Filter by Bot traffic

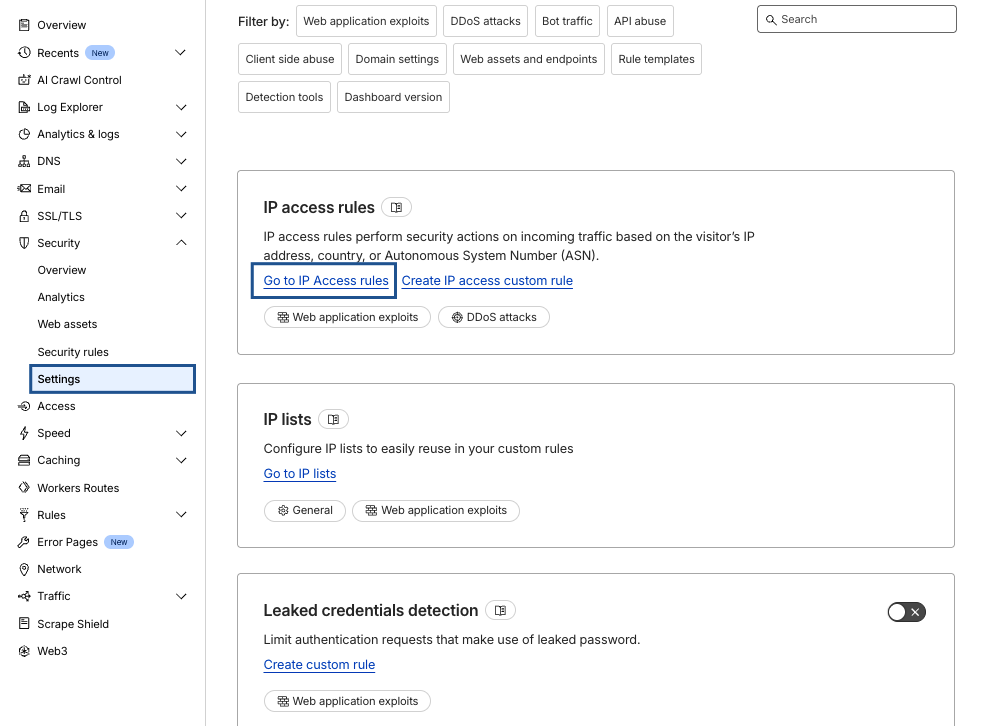pos(567,21)
